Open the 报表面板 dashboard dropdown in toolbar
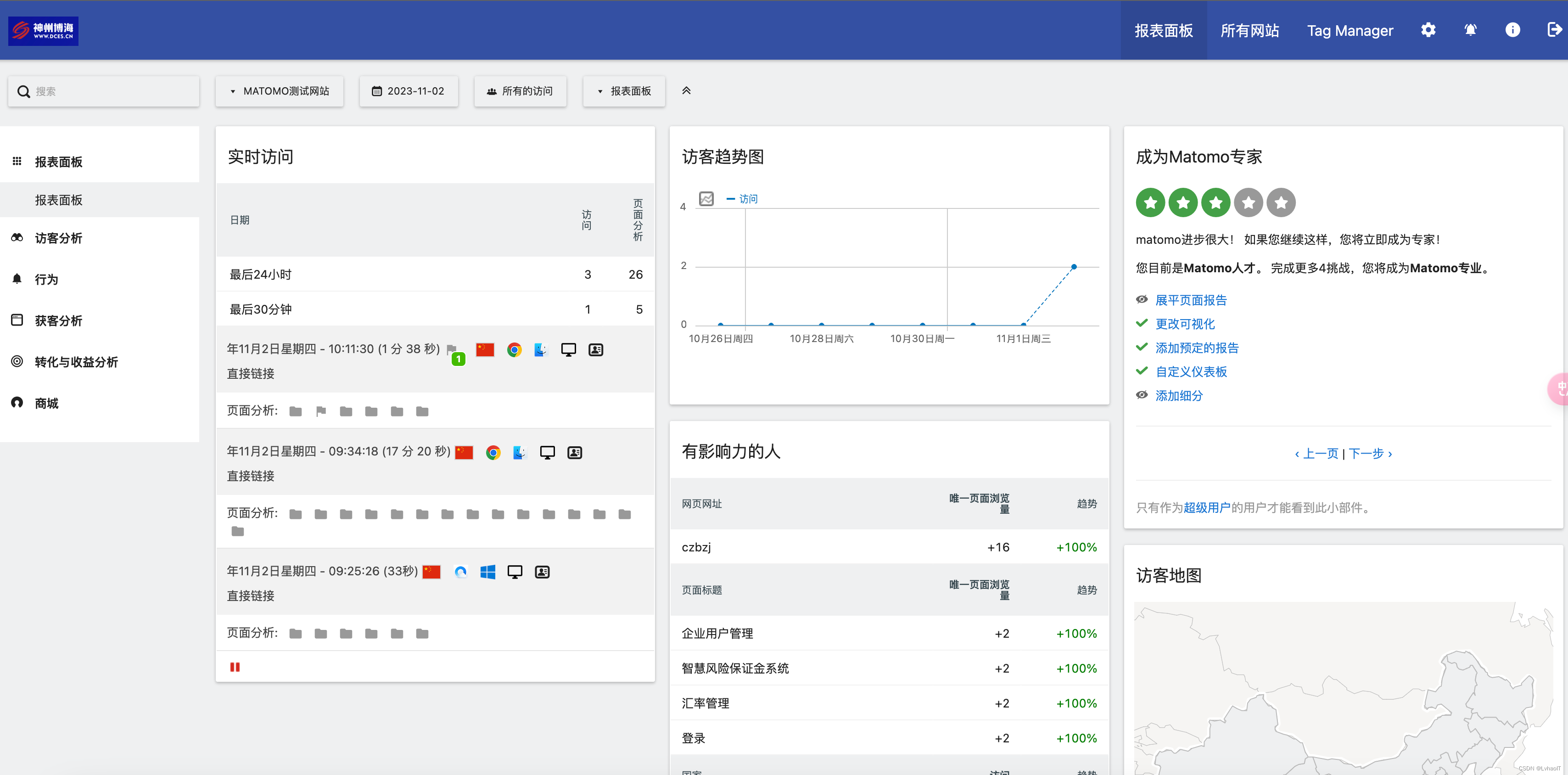Image resolution: width=1568 pixels, height=775 pixels. click(624, 91)
